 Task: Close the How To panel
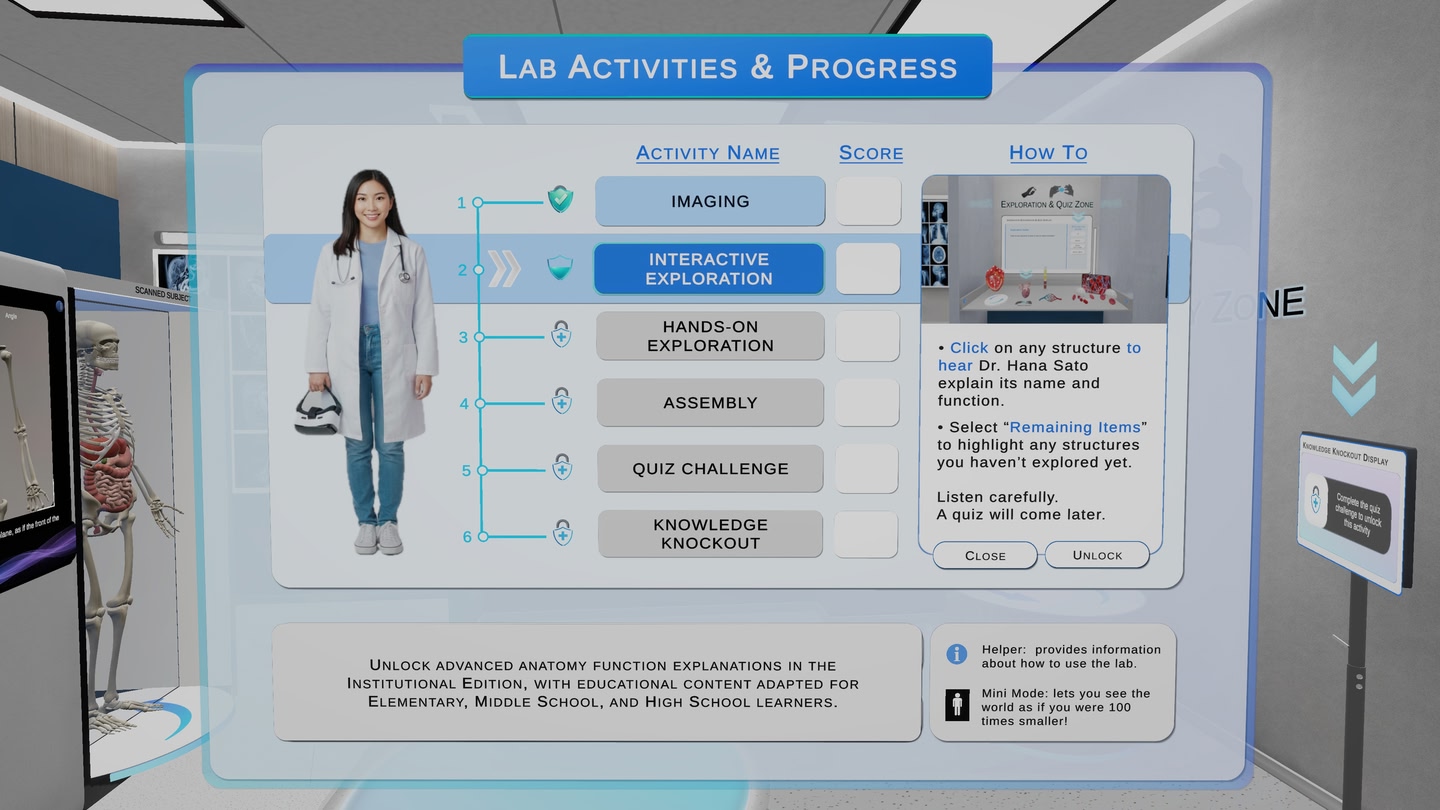click(985, 555)
